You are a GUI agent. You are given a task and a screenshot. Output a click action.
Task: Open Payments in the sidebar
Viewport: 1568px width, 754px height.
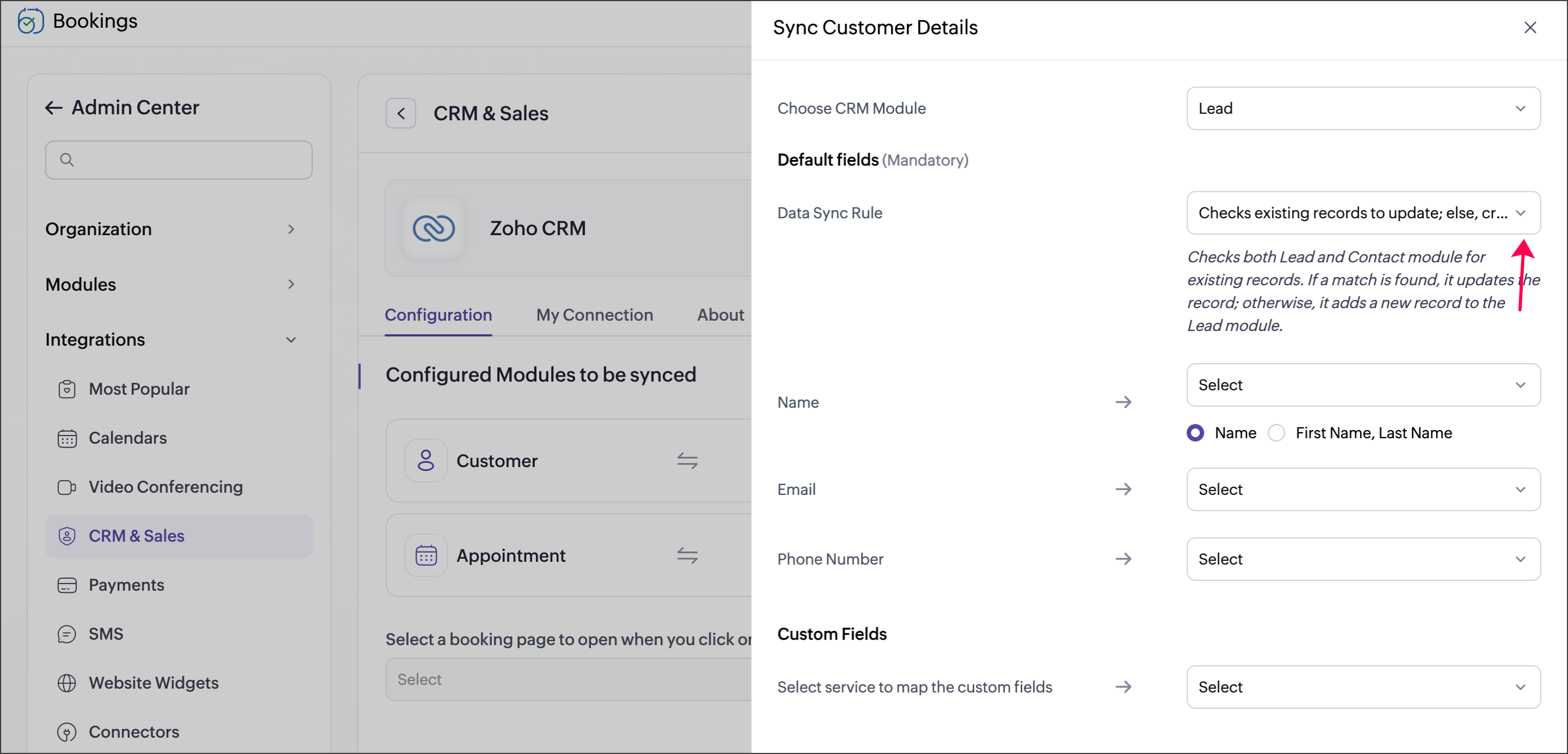coord(126,585)
